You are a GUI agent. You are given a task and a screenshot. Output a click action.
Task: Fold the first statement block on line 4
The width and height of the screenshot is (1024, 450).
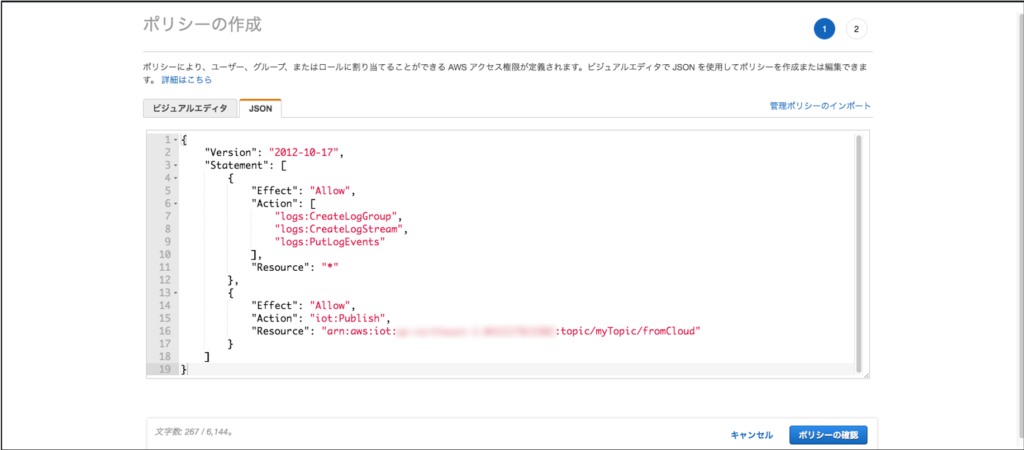[x=175, y=177]
